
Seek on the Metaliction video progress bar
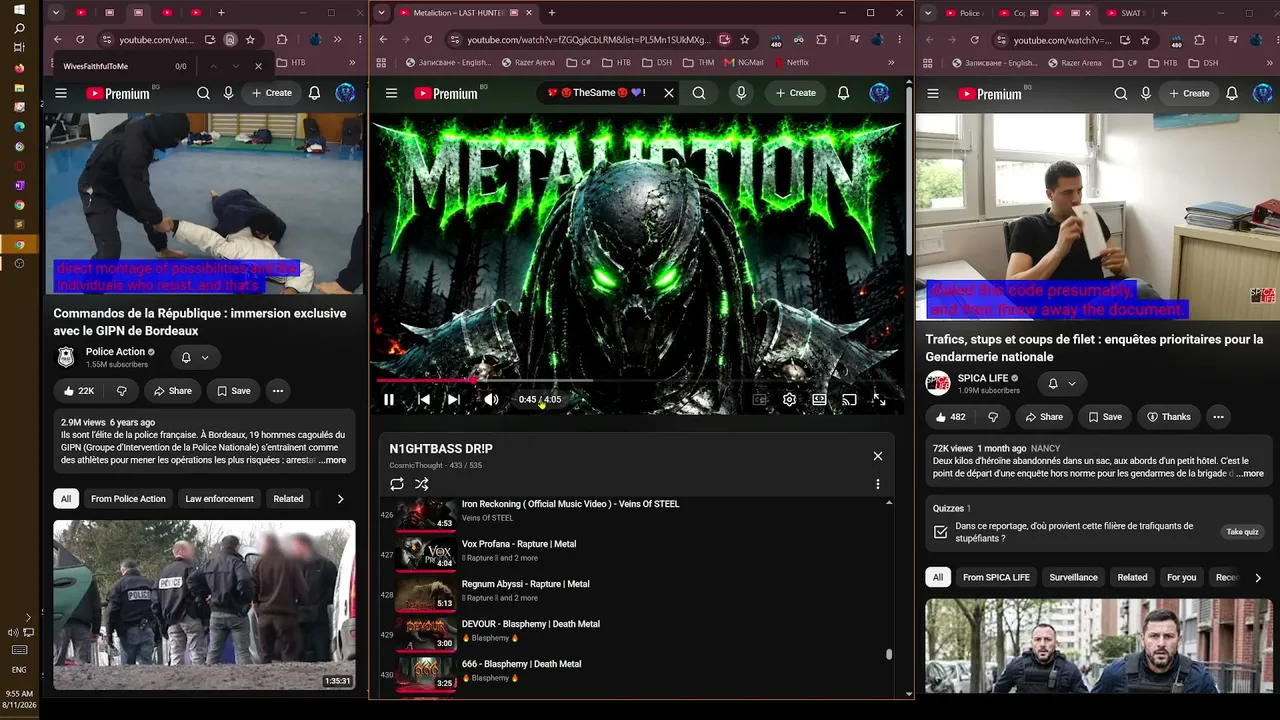639,381
